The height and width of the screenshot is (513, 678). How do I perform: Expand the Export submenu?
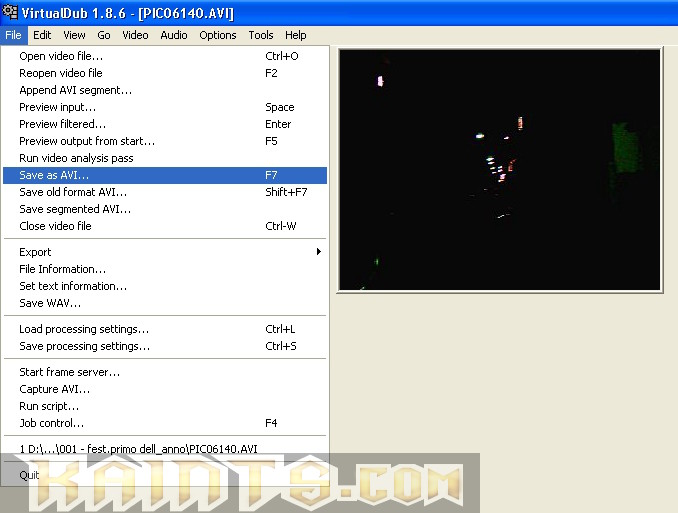tap(165, 252)
